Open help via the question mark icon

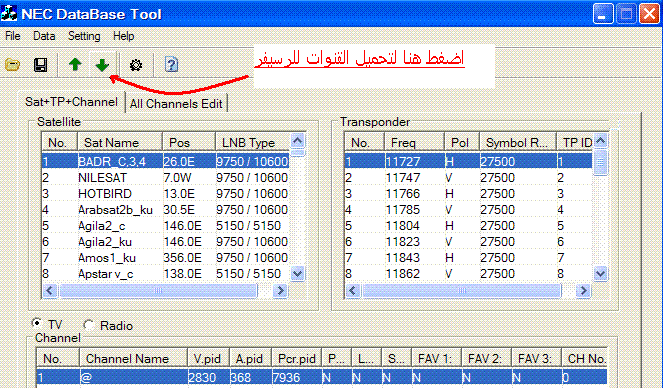tap(171, 65)
